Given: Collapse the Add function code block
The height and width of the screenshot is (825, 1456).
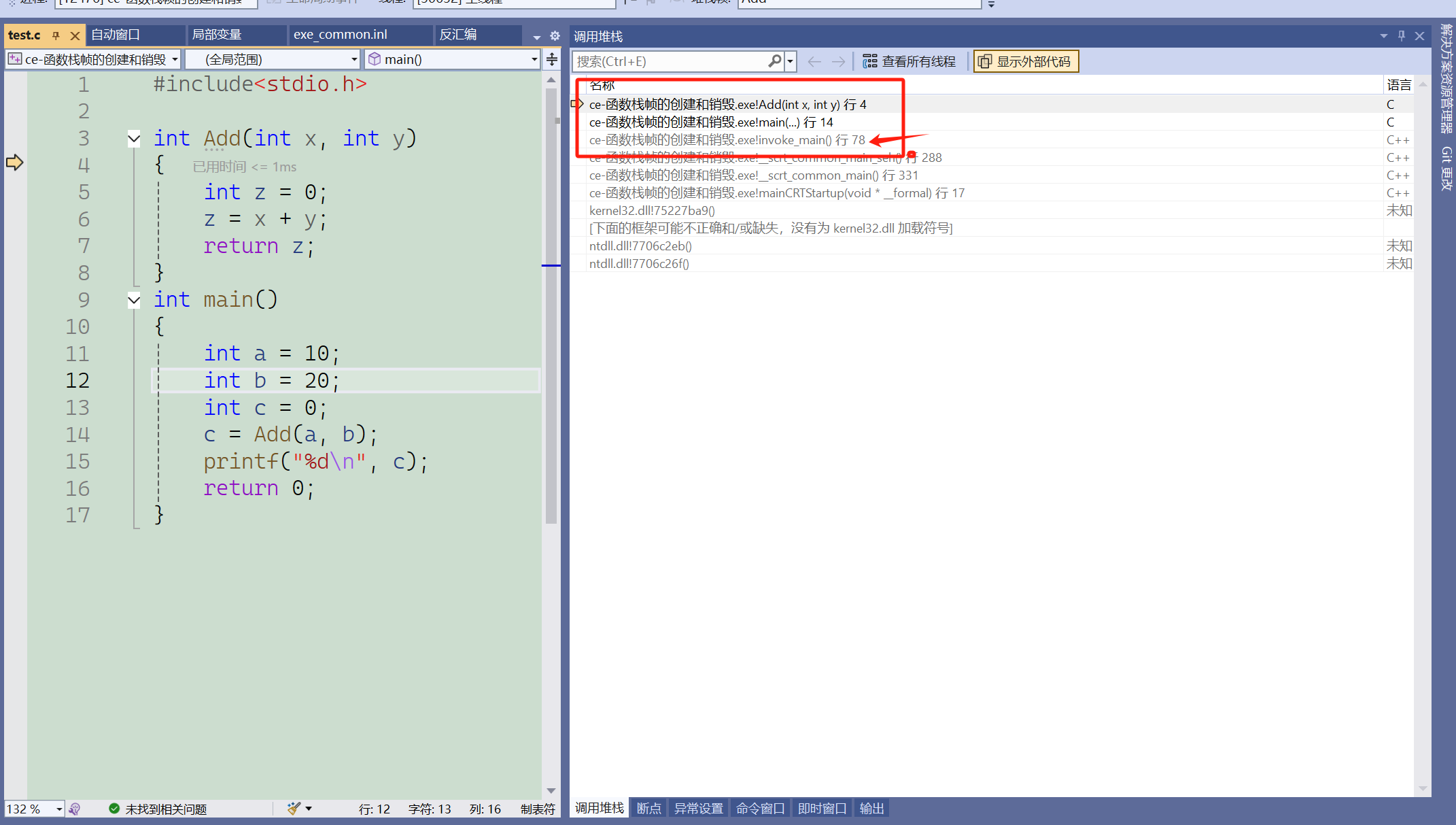Looking at the screenshot, I should tap(134, 139).
